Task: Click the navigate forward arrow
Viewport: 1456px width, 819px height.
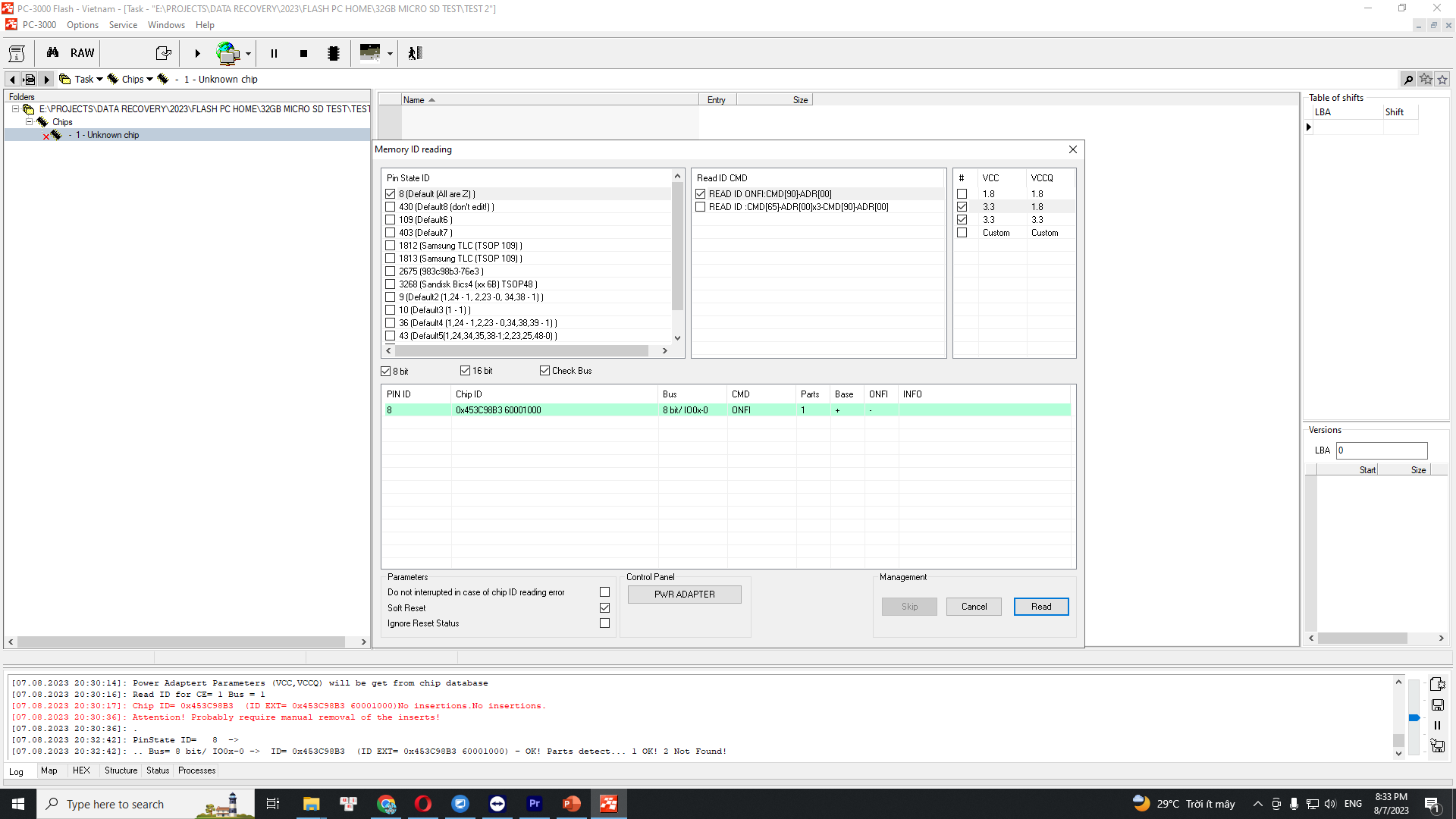Action: [x=46, y=80]
